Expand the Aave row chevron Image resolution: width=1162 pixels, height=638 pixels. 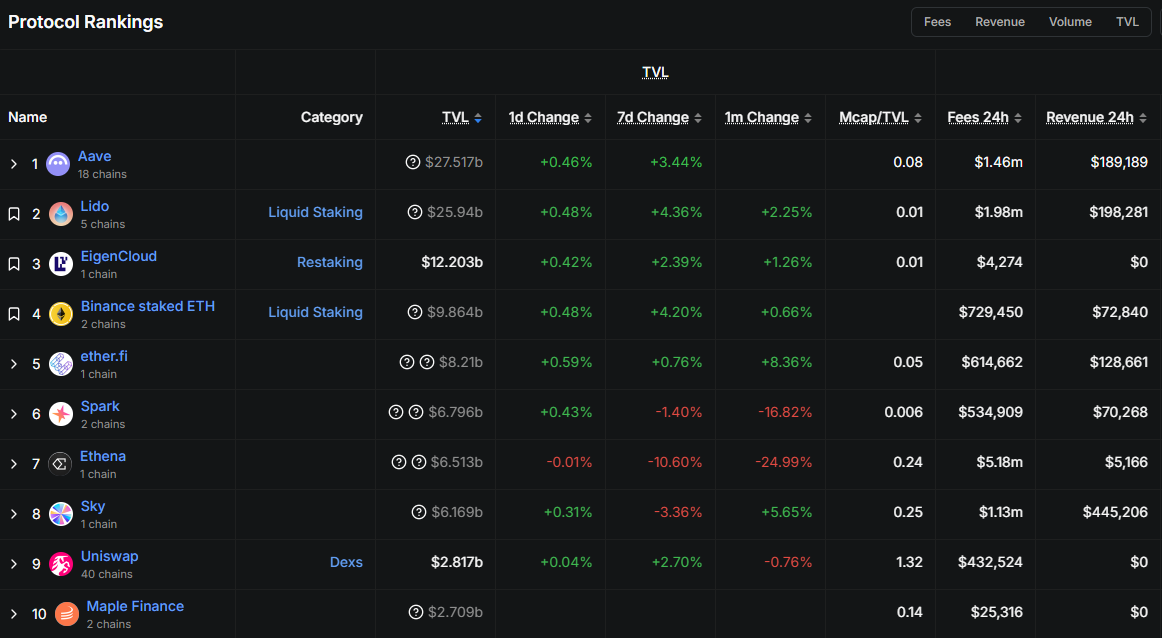[x=14, y=164]
